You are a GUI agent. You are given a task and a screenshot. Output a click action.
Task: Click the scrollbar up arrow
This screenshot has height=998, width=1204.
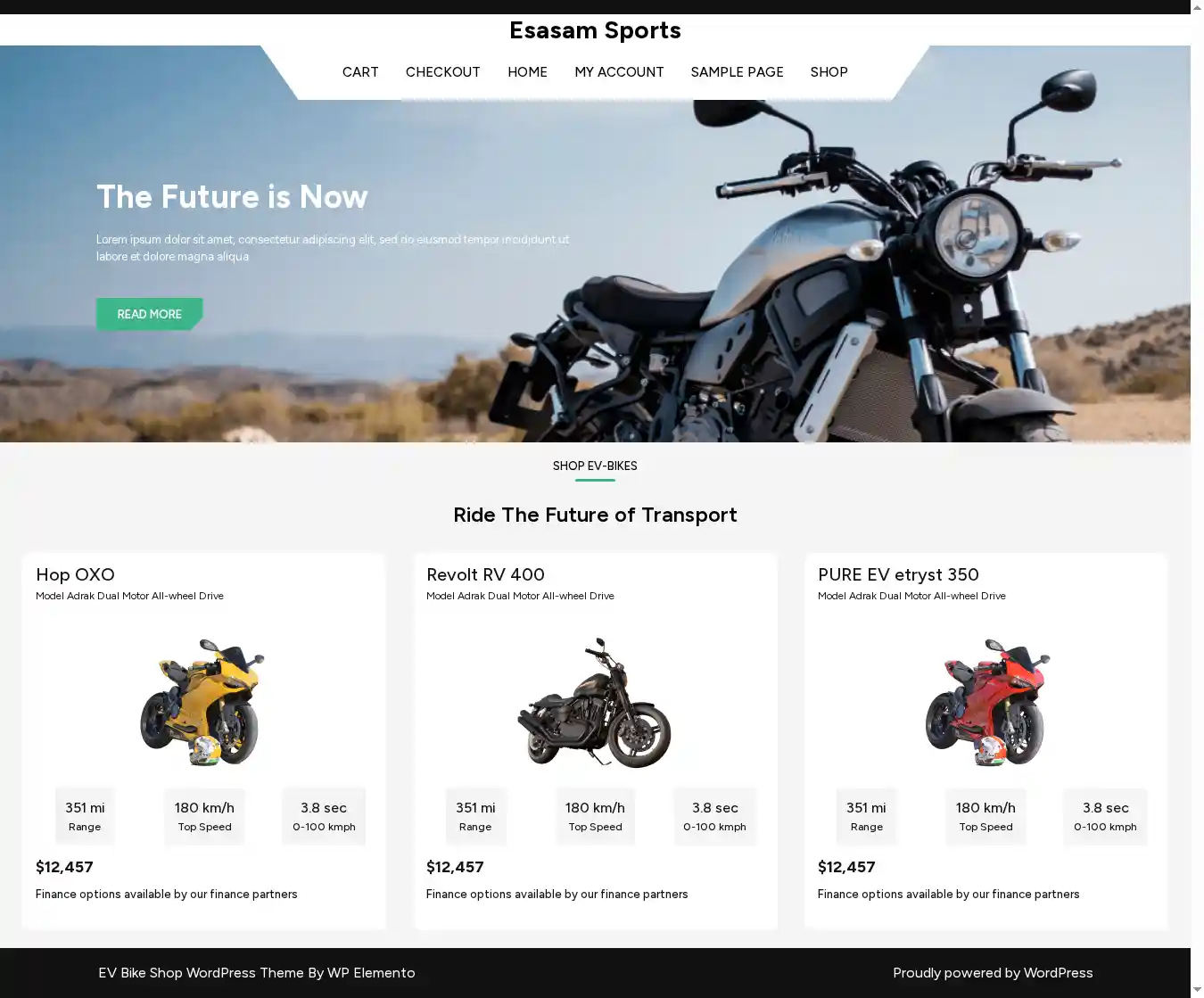pyautogui.click(x=1197, y=7)
